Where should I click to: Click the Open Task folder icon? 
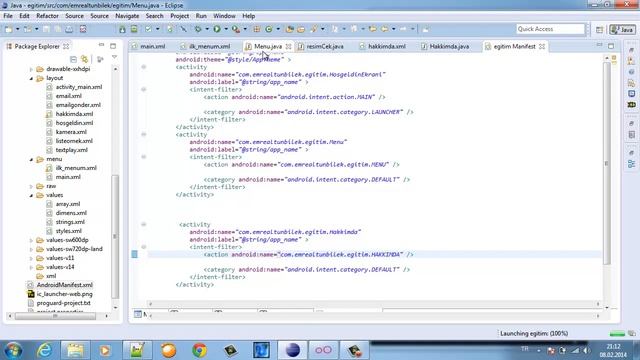pyautogui.click(x=301, y=29)
